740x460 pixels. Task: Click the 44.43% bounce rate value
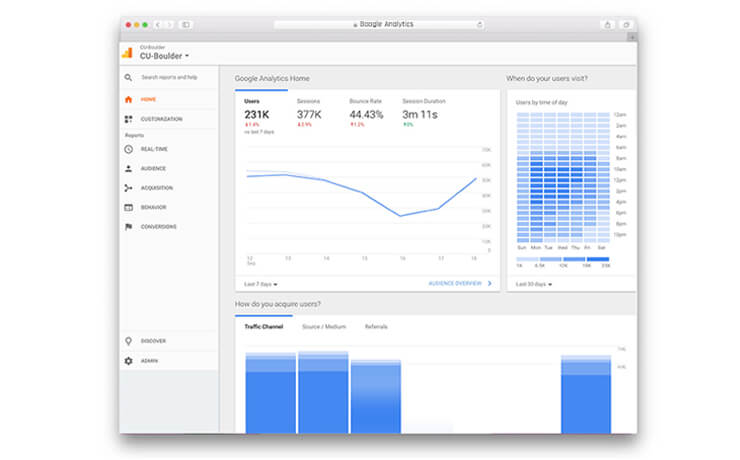[x=366, y=115]
